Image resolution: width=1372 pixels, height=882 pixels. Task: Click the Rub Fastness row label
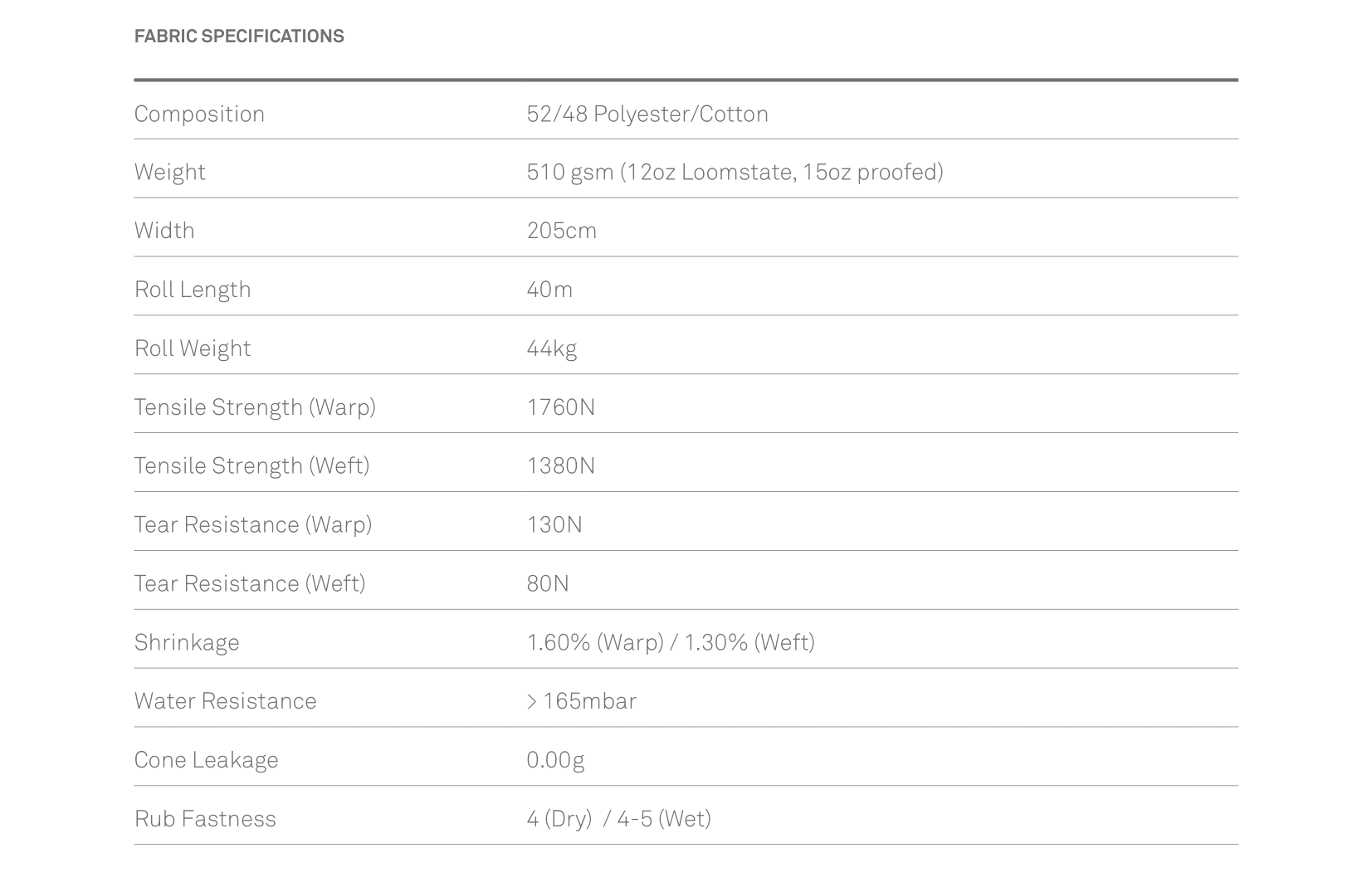205,819
